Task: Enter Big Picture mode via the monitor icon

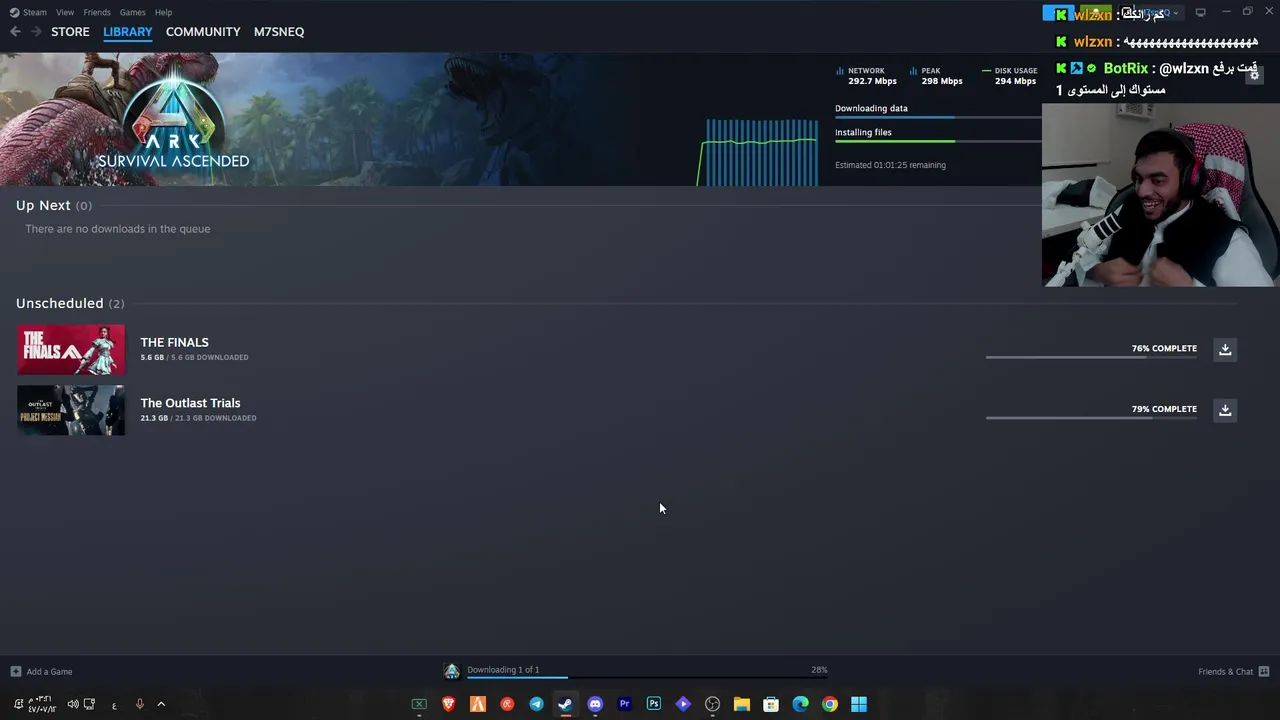Action: coord(1200,12)
